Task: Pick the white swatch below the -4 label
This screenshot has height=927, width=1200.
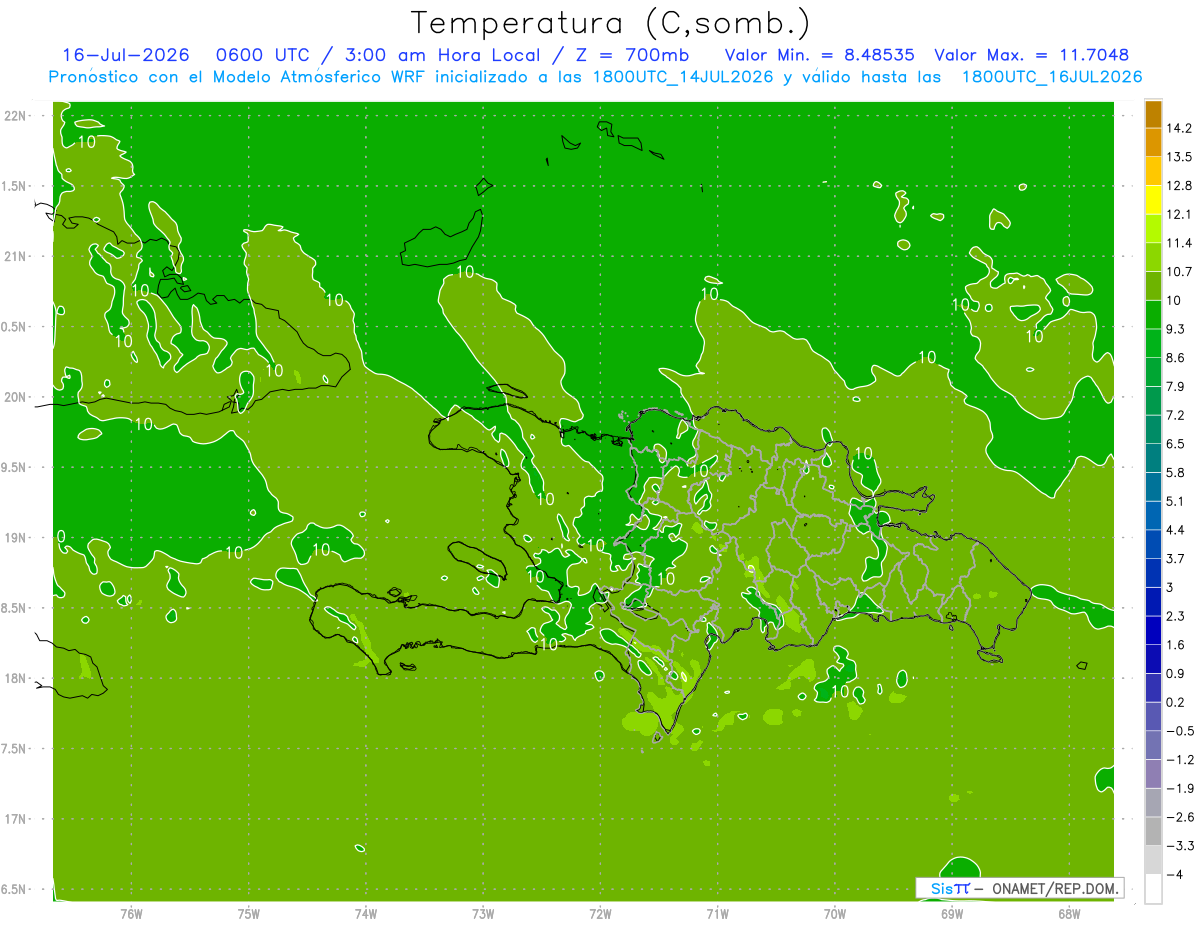Action: [1152, 888]
